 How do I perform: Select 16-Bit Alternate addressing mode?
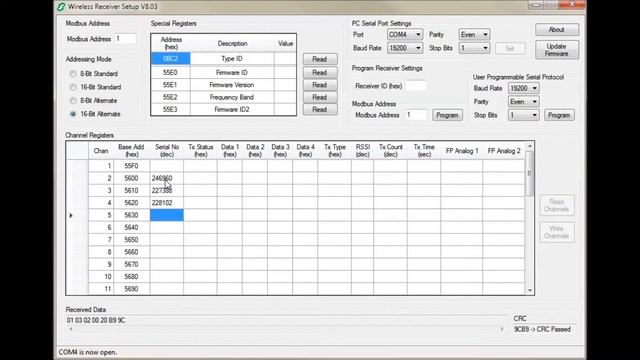(x=73, y=114)
